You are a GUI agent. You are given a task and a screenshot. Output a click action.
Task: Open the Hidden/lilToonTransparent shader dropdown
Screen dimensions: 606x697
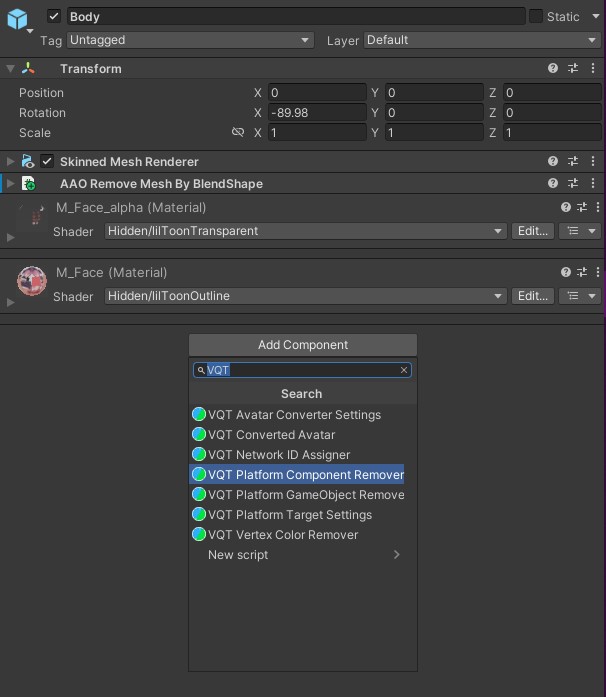[305, 231]
